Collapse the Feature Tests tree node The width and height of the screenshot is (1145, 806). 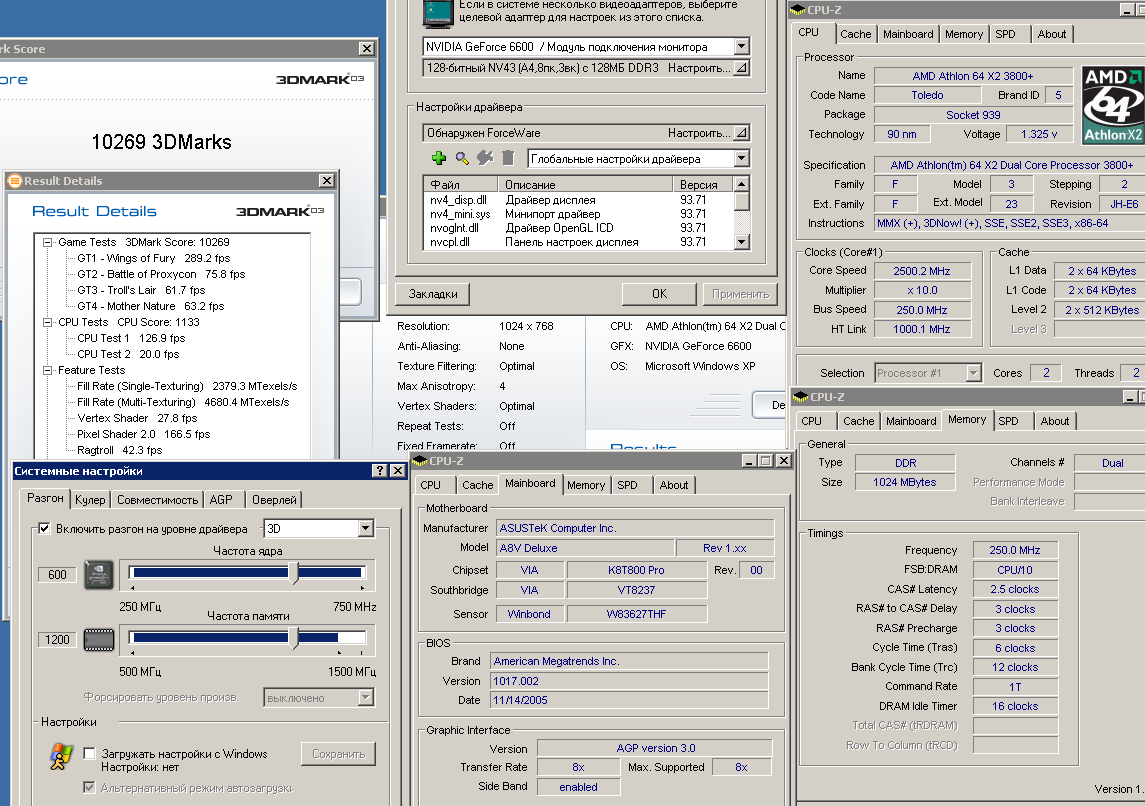point(47,370)
